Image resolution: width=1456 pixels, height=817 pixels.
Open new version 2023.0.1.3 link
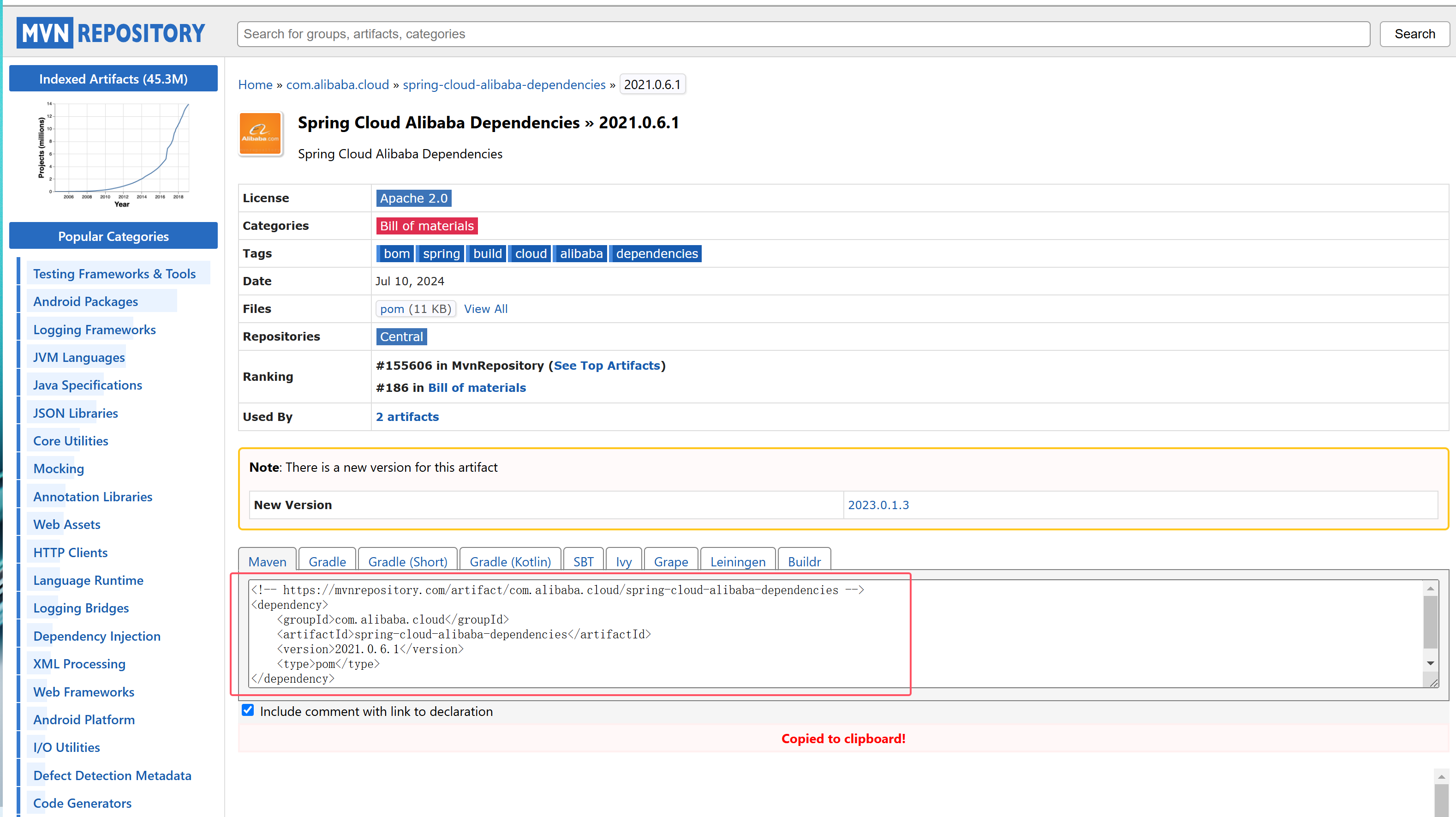coord(878,505)
